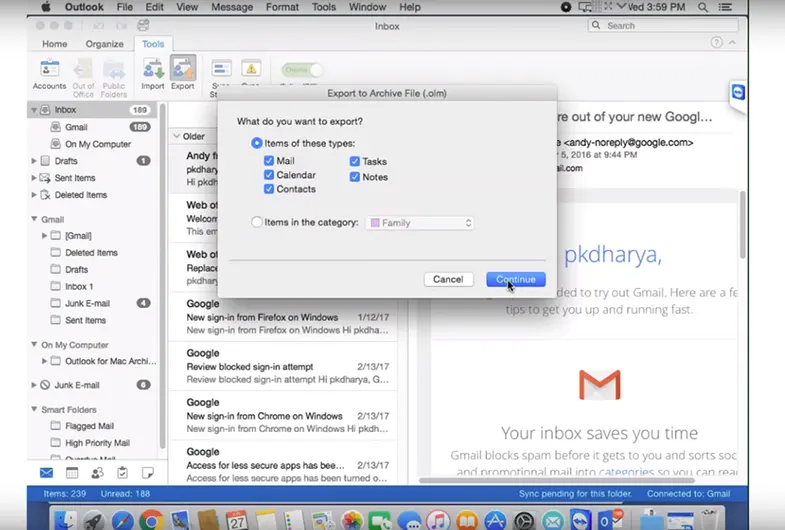Collapse the Gmail section in sidebar

[x=34, y=219]
